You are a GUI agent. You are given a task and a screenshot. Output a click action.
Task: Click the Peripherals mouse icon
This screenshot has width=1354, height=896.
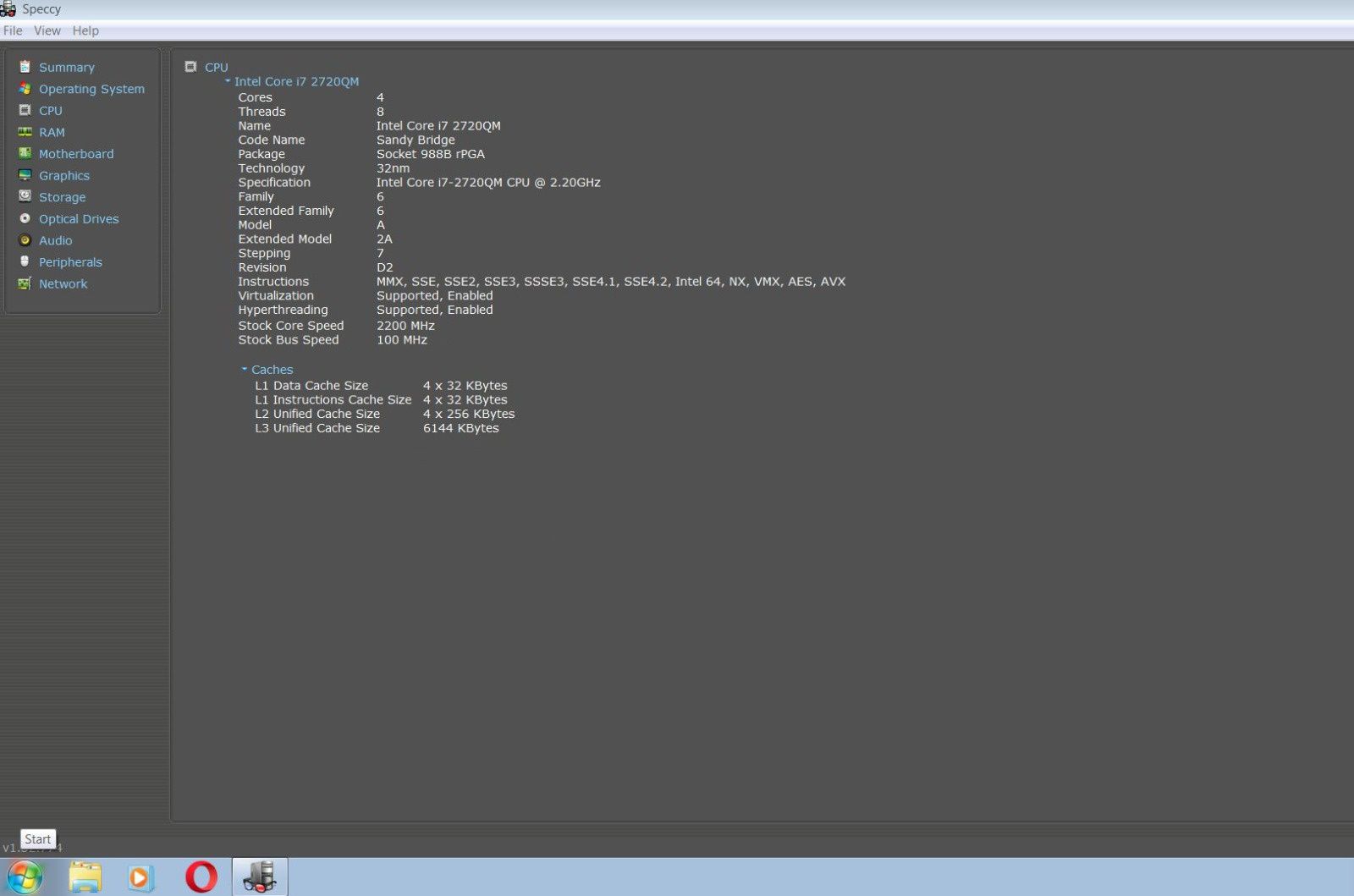[x=25, y=261]
